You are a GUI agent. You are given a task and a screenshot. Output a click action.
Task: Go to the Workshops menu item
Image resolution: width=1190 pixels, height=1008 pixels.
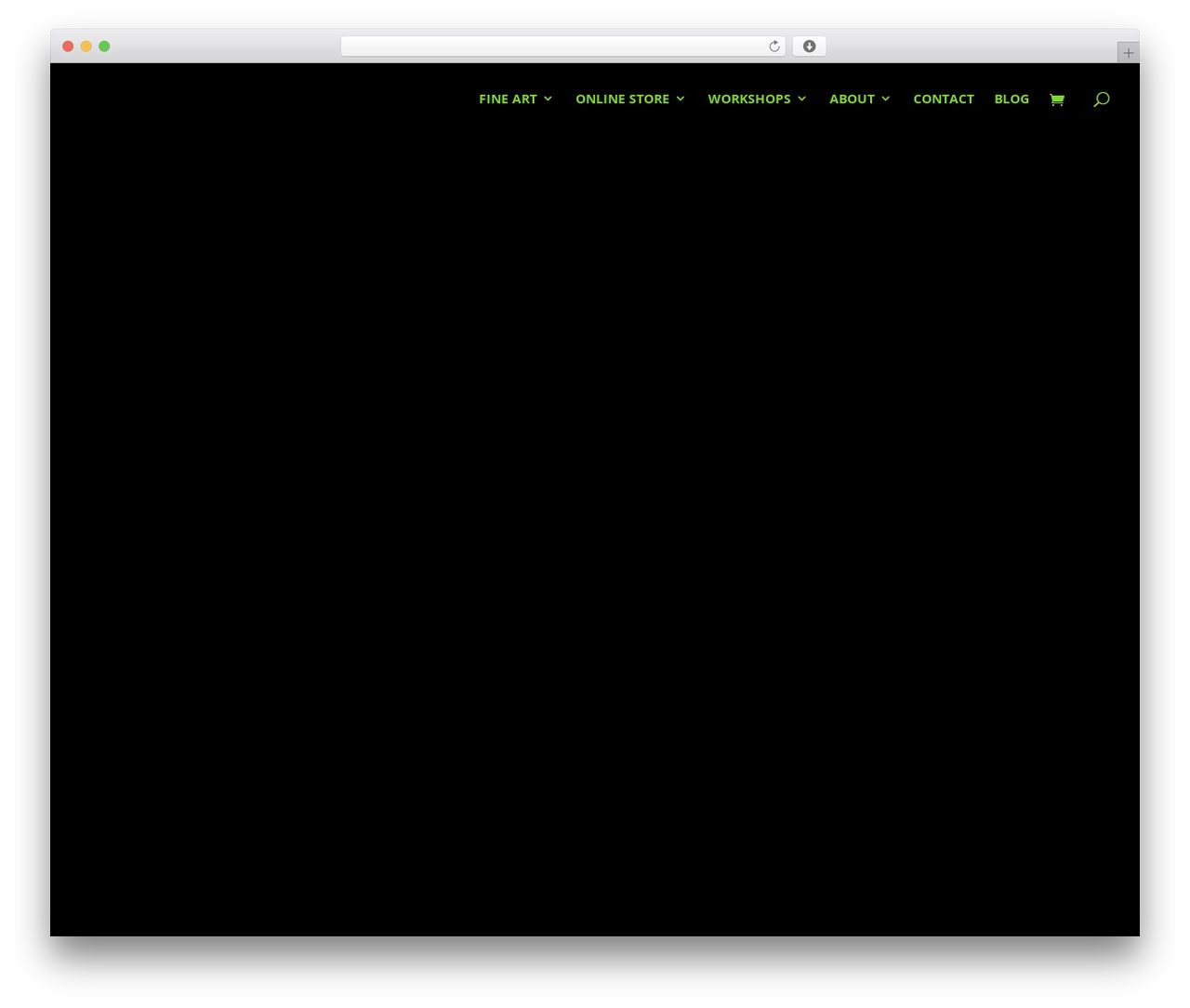[x=749, y=99]
